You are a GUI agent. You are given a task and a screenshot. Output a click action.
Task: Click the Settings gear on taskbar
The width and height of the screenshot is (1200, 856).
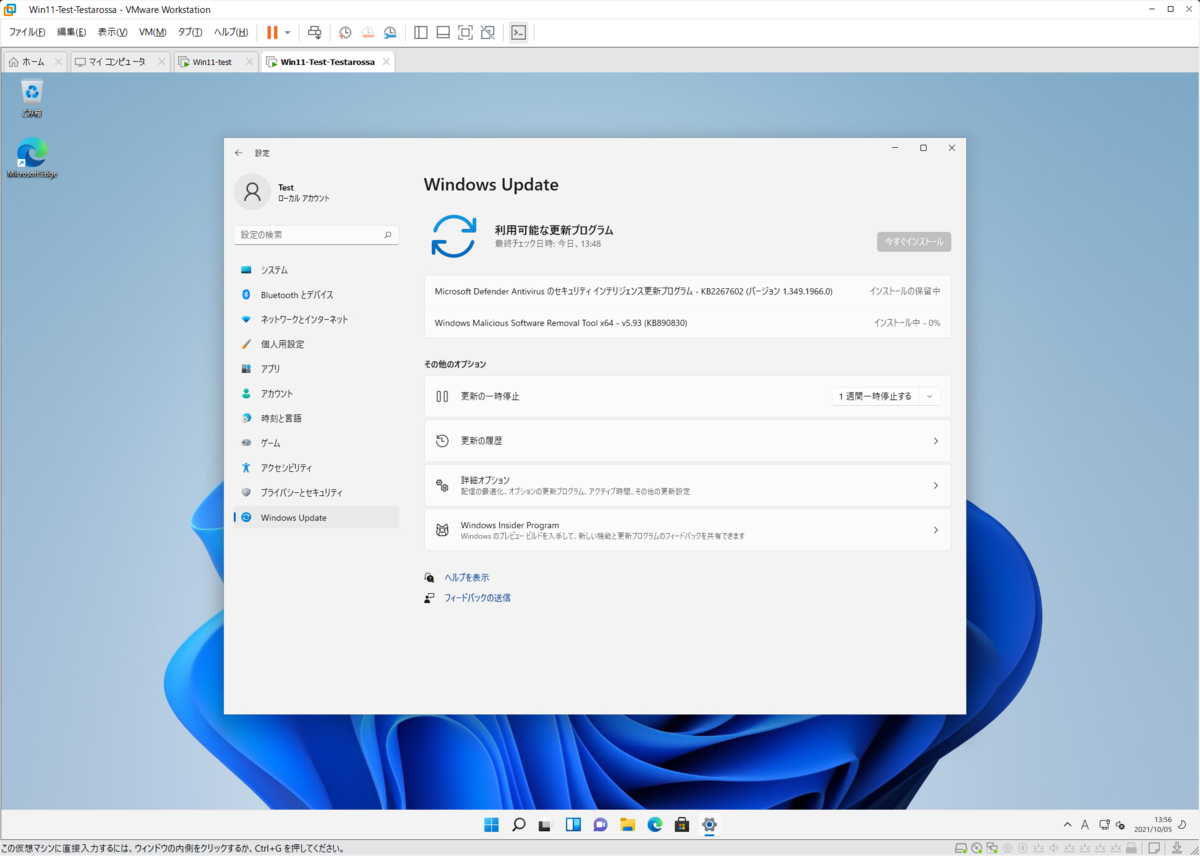[709, 825]
